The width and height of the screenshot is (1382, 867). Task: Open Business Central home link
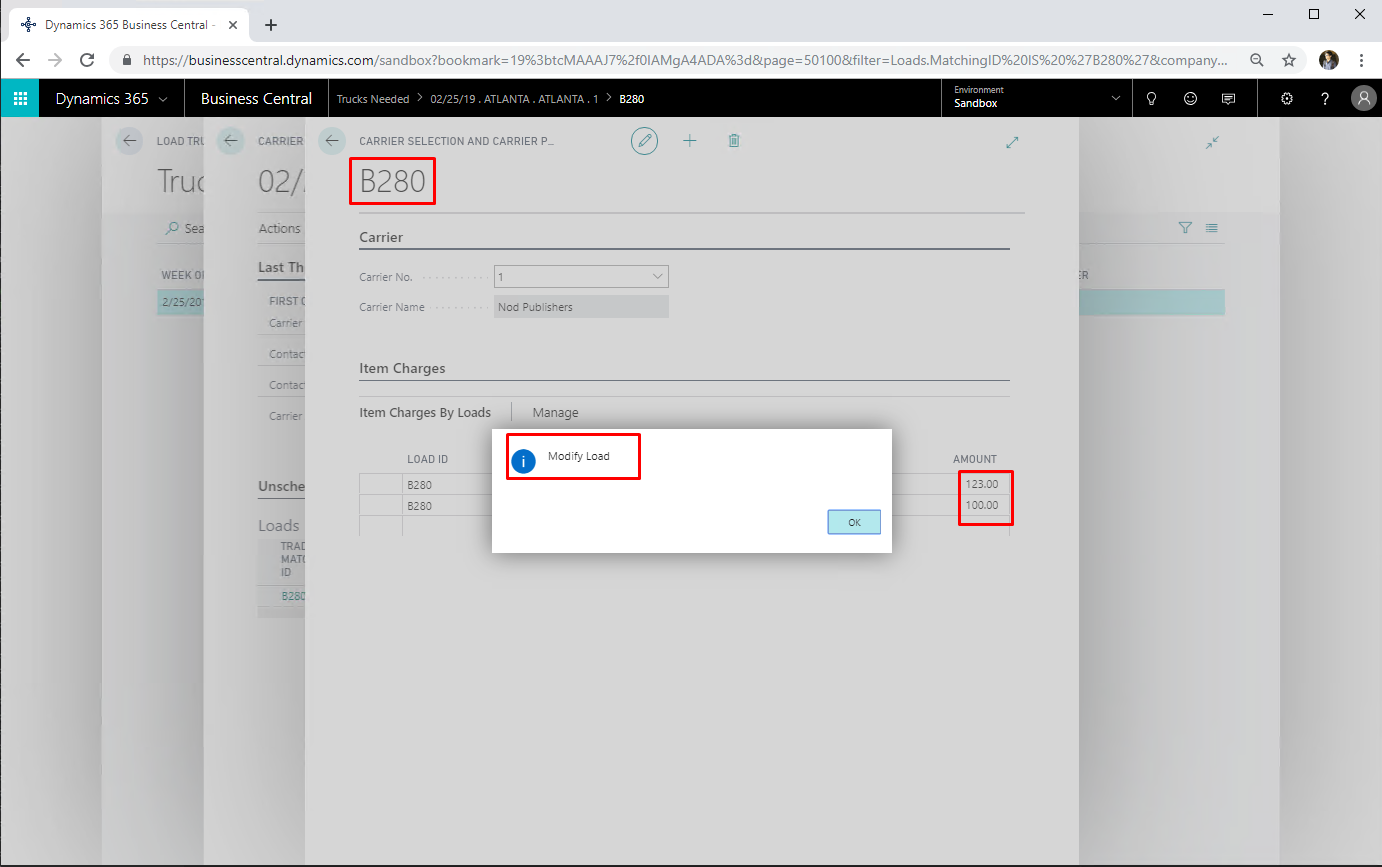[x=256, y=98]
